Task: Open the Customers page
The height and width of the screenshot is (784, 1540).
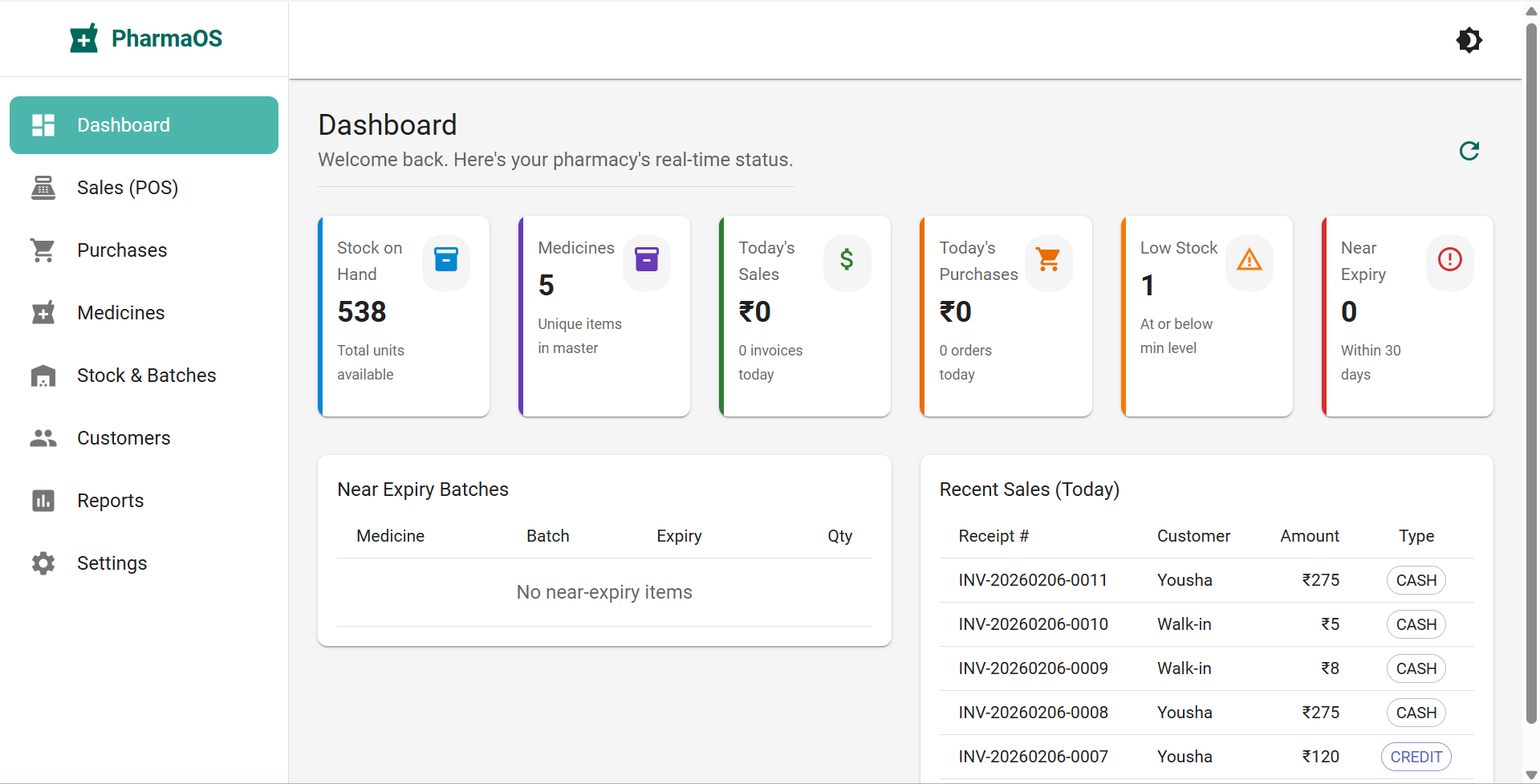Action: coord(124,438)
